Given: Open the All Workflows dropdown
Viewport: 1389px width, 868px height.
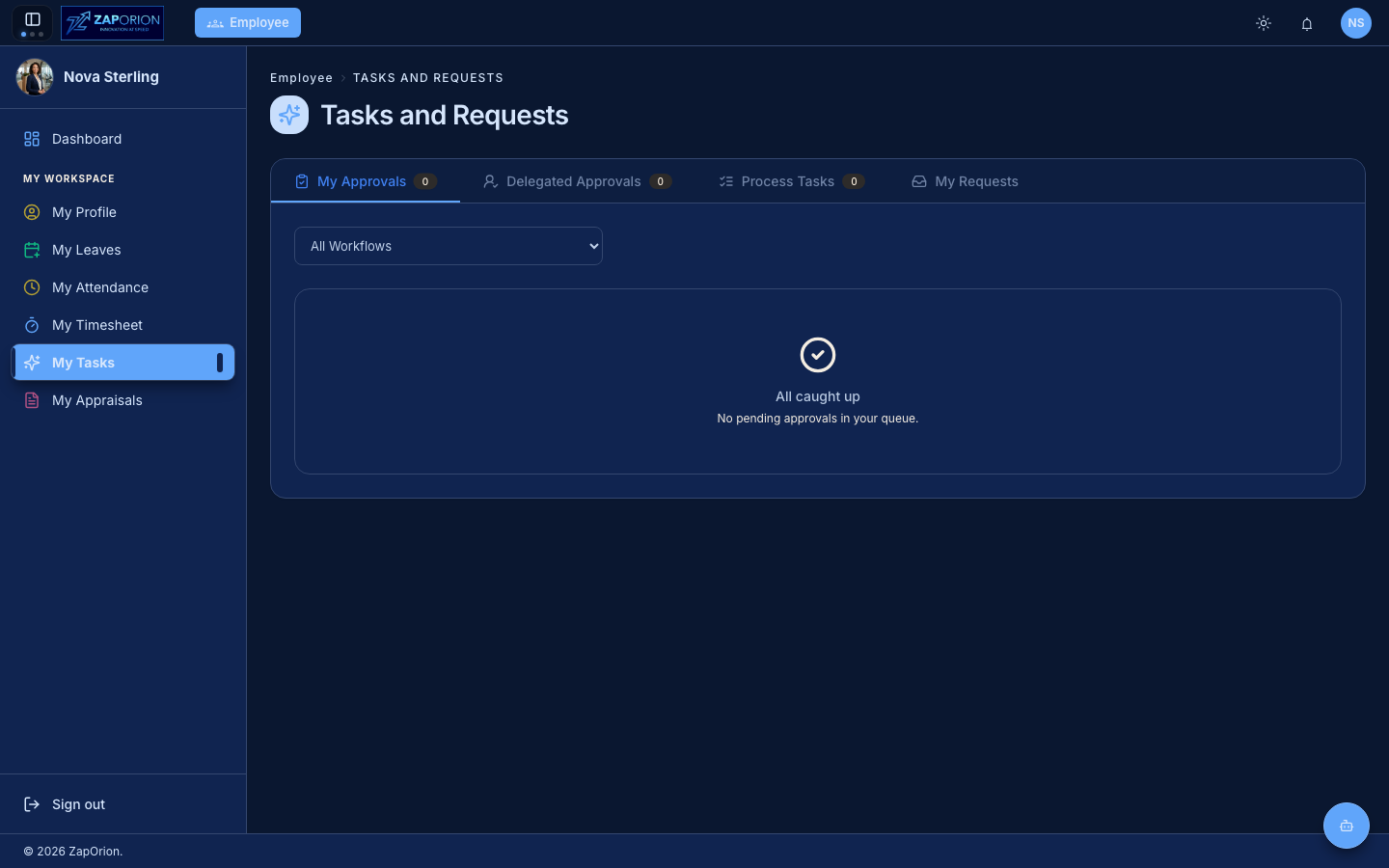Looking at the screenshot, I should click(449, 246).
